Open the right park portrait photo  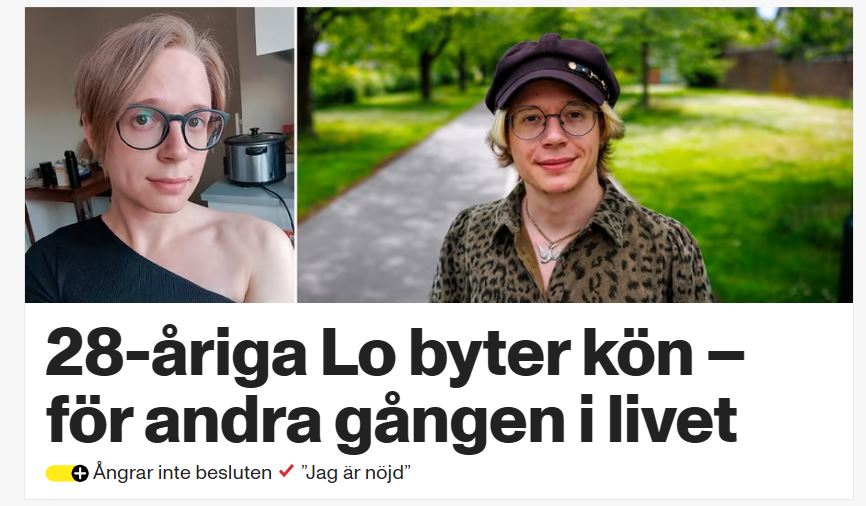[575, 155]
